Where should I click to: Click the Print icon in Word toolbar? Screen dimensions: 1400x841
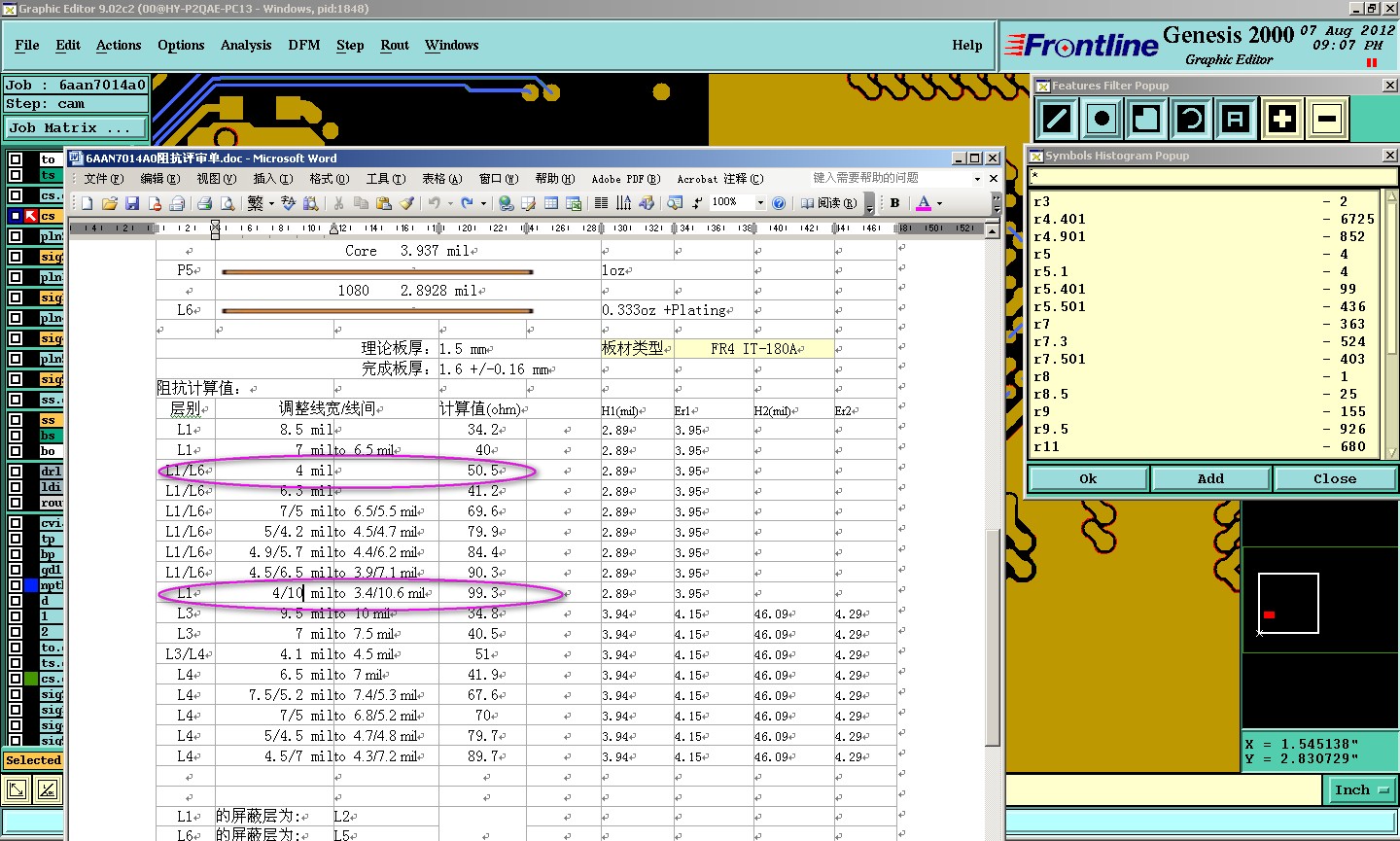pyautogui.click(x=204, y=203)
